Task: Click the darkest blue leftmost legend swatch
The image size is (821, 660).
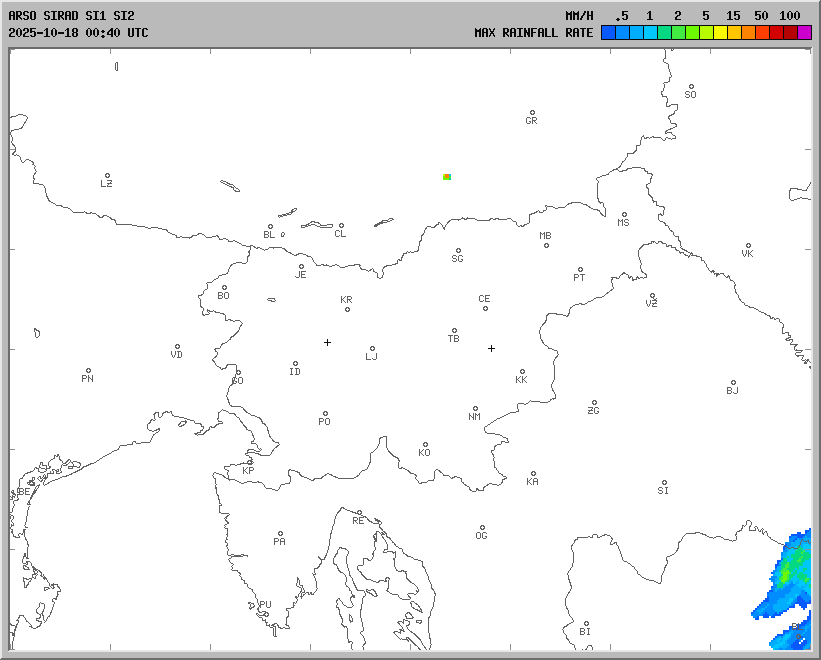Action: 608,32
